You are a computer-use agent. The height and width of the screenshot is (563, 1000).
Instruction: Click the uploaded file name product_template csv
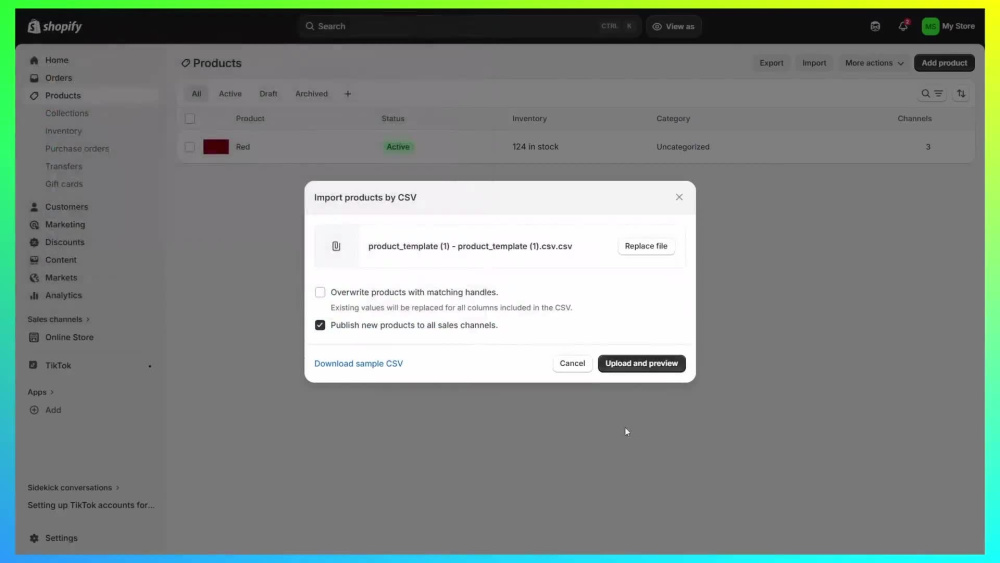(470, 246)
